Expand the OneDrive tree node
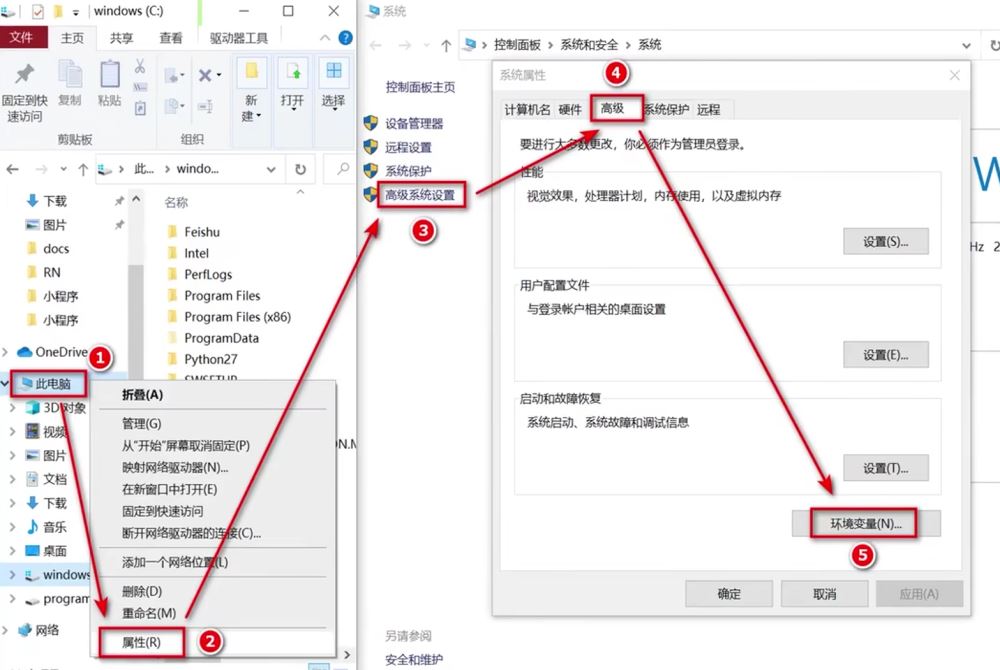The width and height of the screenshot is (1000, 670). click(x=5, y=352)
